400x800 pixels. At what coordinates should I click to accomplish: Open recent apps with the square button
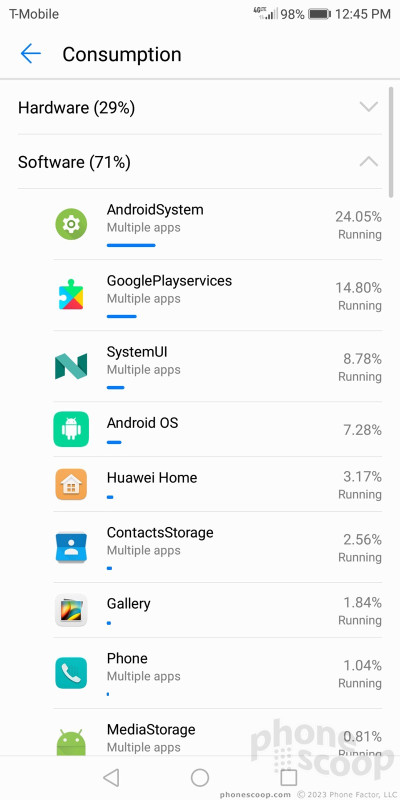coord(289,778)
